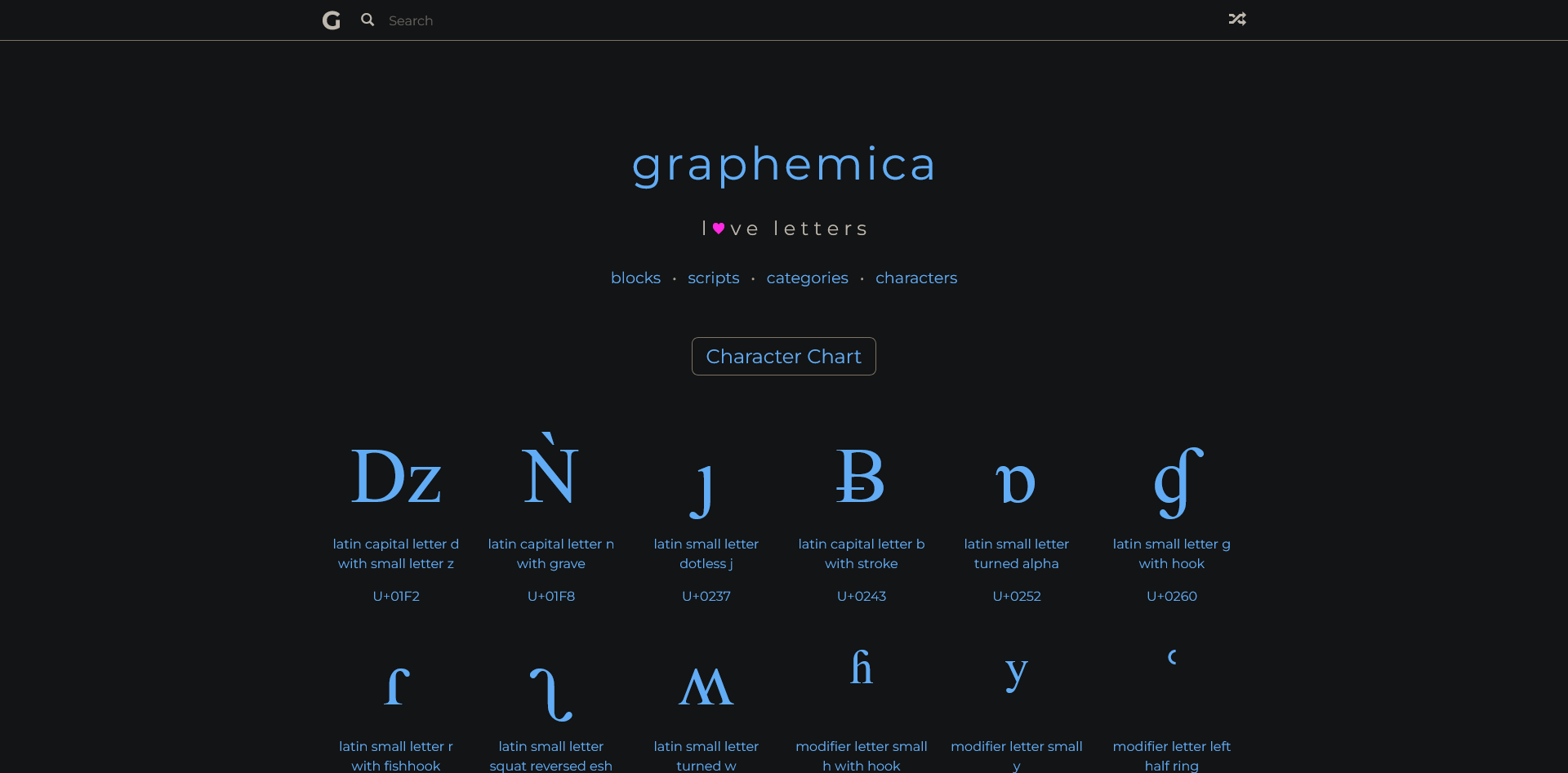Choose the turned alpha glyph
This screenshot has height=773, width=1568.
[1016, 483]
